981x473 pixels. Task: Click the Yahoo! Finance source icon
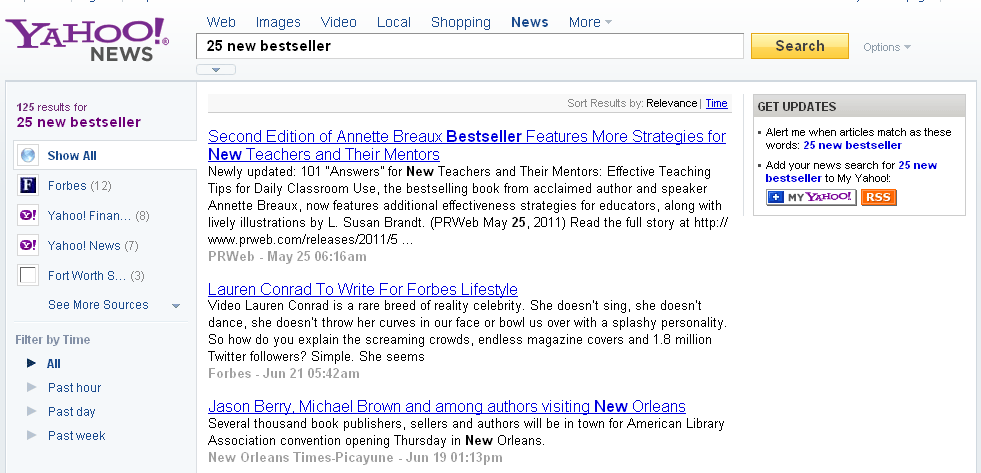(x=28, y=216)
